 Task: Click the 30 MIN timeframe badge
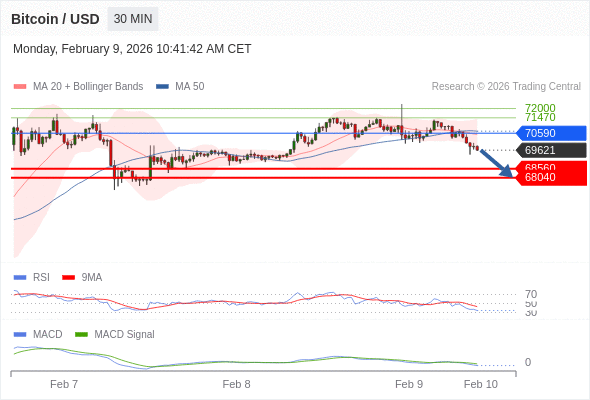[x=133, y=19]
